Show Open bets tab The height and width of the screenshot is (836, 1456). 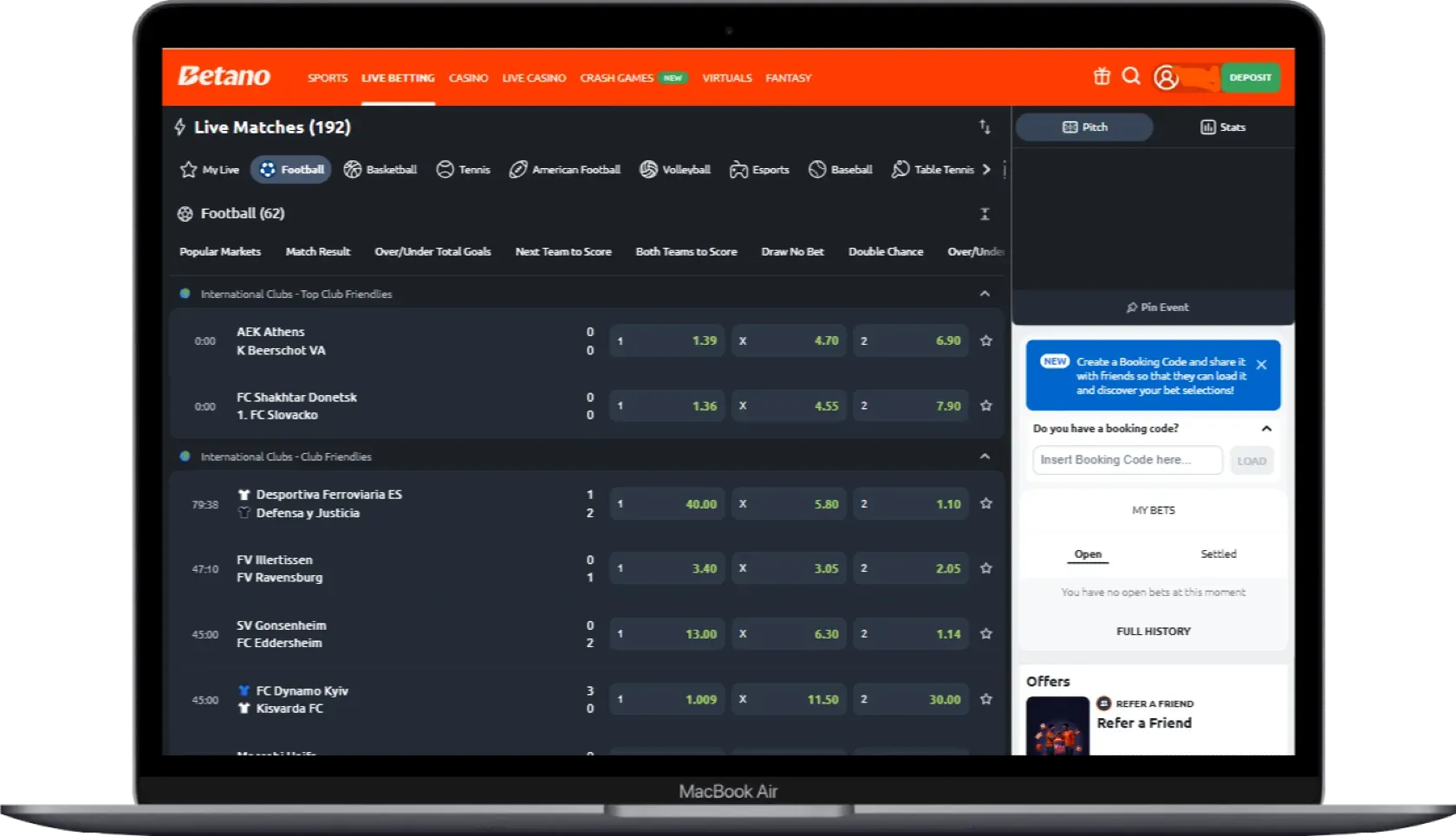click(1088, 554)
